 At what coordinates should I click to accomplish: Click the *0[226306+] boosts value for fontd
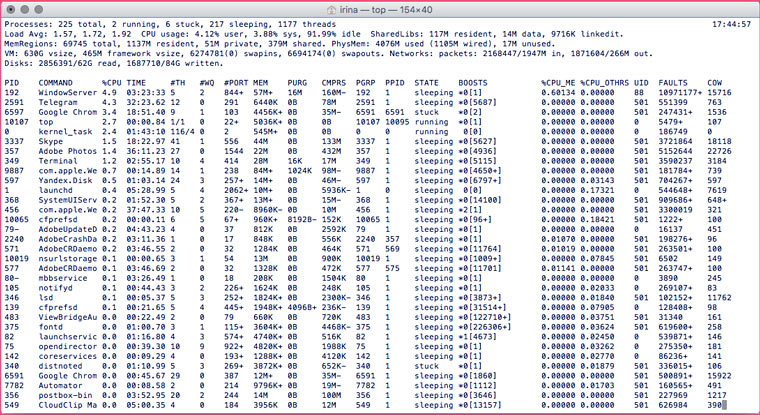(x=485, y=327)
